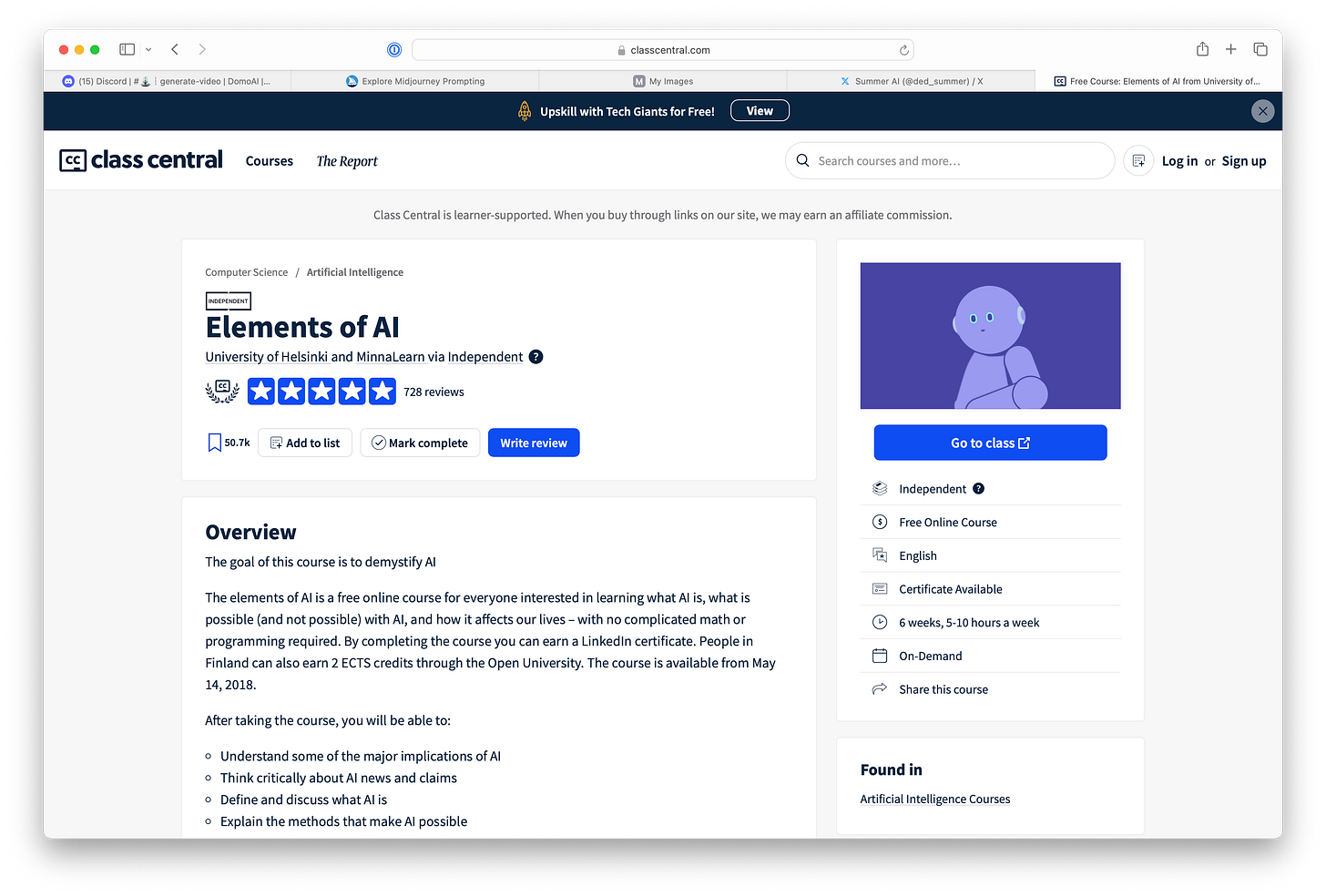The image size is (1326, 896).
Task: Dismiss the Upskill banner with X
Action: (1262, 111)
